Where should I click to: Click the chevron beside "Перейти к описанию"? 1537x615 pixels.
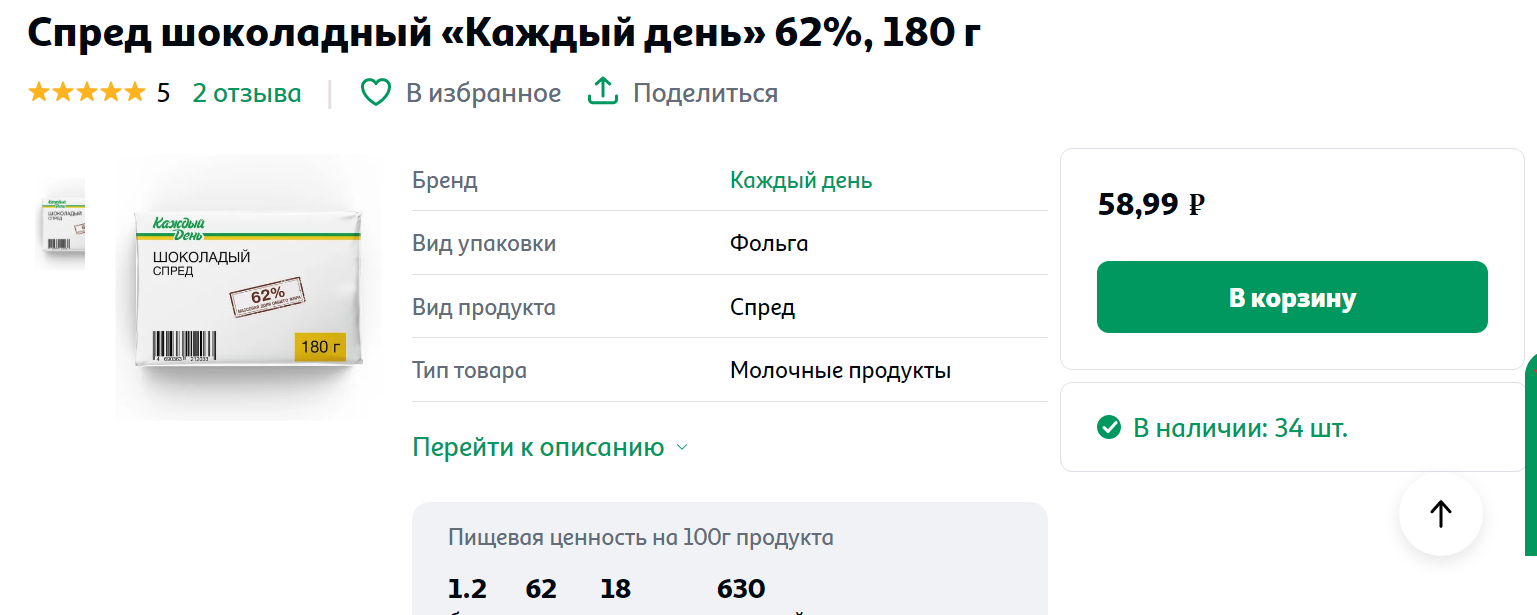click(x=682, y=447)
